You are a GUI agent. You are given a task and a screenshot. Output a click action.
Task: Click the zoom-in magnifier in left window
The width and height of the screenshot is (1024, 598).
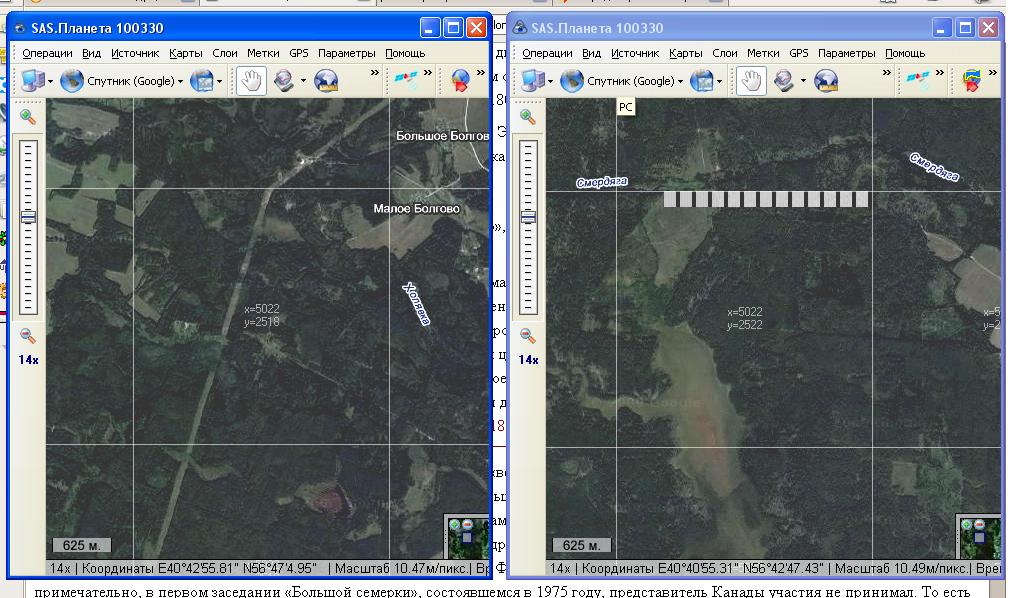click(x=27, y=117)
